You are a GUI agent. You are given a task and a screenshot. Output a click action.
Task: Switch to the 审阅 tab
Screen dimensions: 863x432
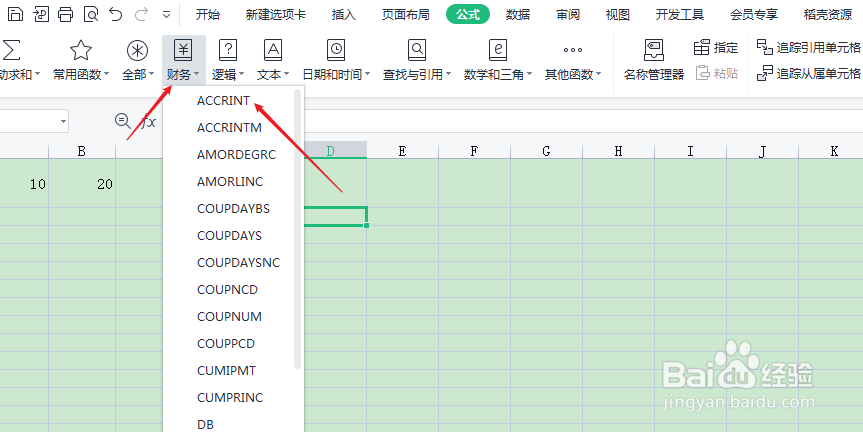tap(568, 15)
